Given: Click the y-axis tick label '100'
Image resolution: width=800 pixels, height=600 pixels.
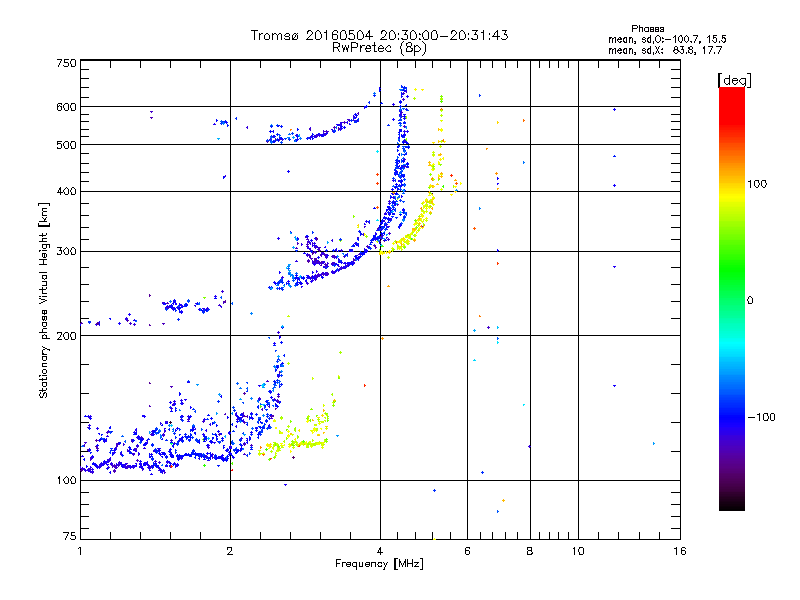Looking at the screenshot, I should [67, 480].
